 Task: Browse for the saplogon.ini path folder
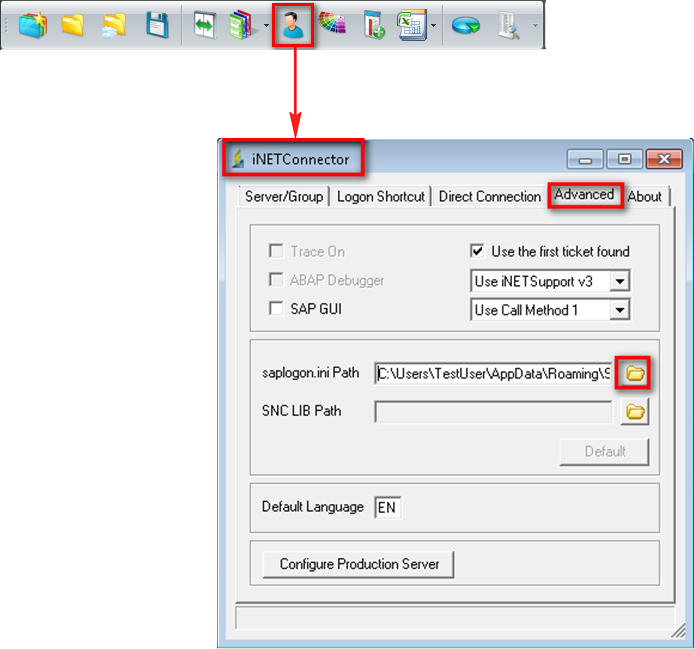pyautogui.click(x=634, y=373)
